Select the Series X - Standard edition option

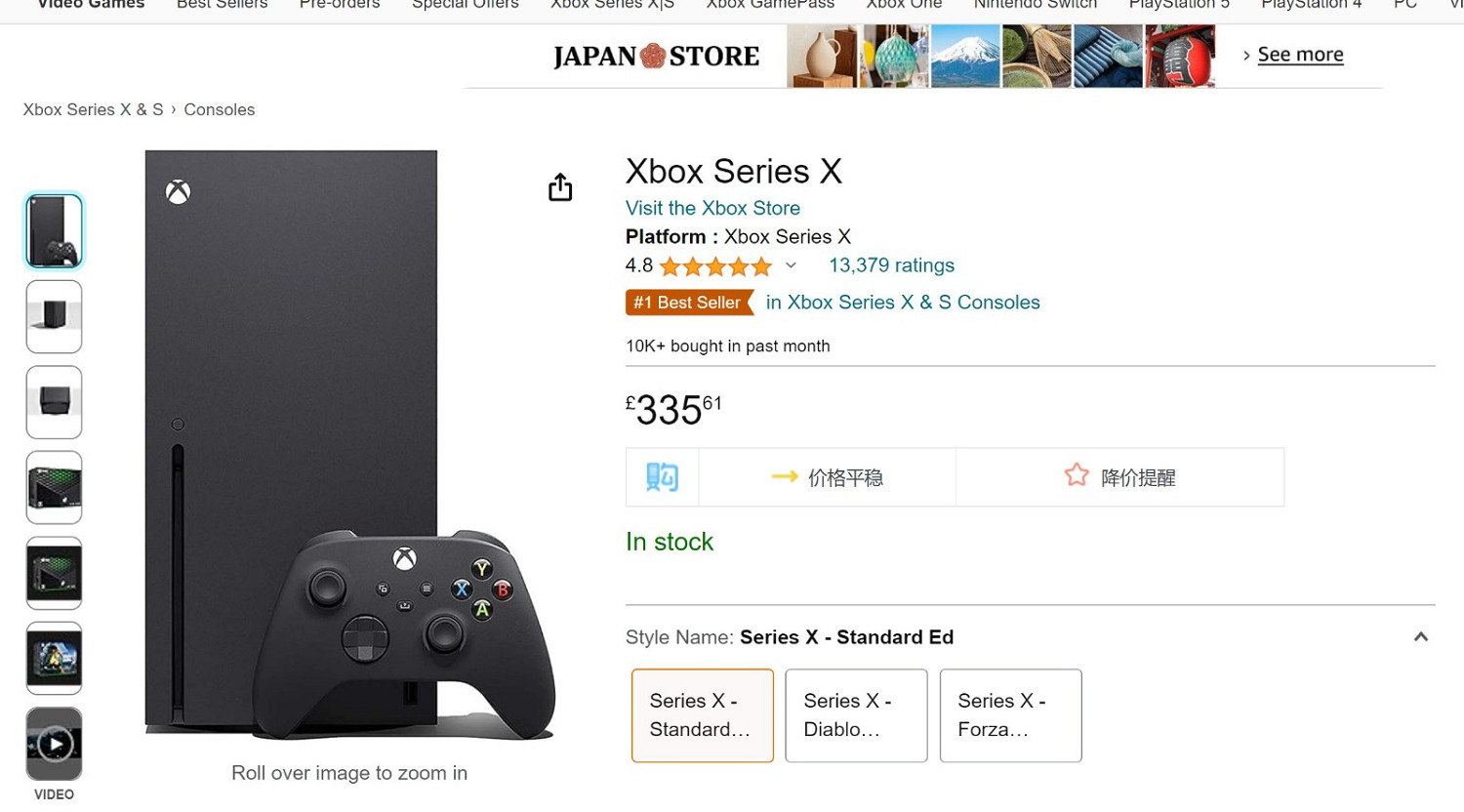pos(702,714)
